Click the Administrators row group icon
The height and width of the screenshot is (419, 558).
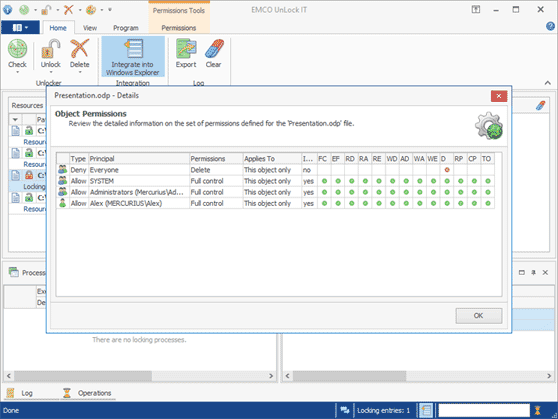coord(63,192)
